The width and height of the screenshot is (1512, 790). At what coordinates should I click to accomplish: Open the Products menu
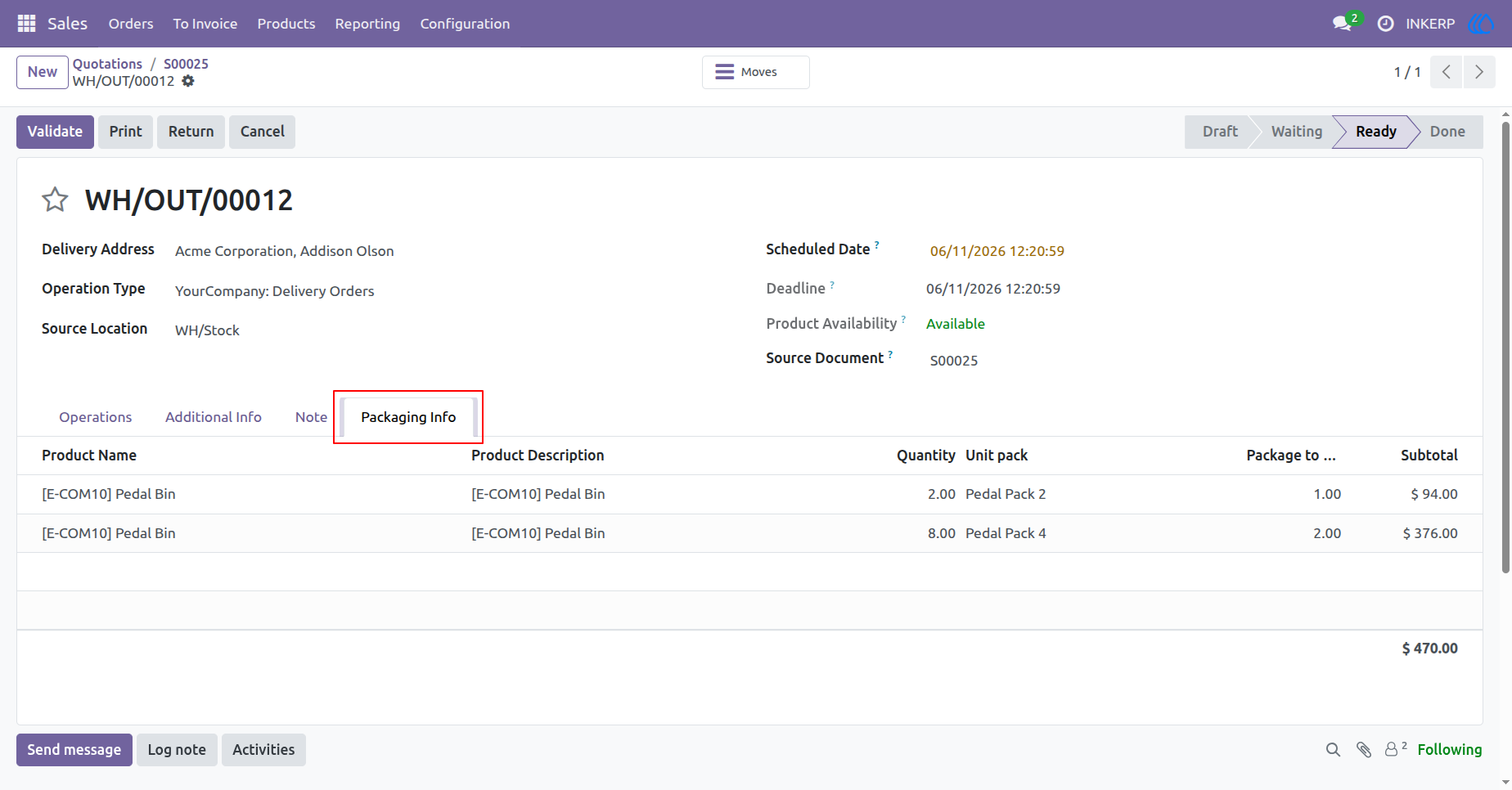tap(286, 24)
